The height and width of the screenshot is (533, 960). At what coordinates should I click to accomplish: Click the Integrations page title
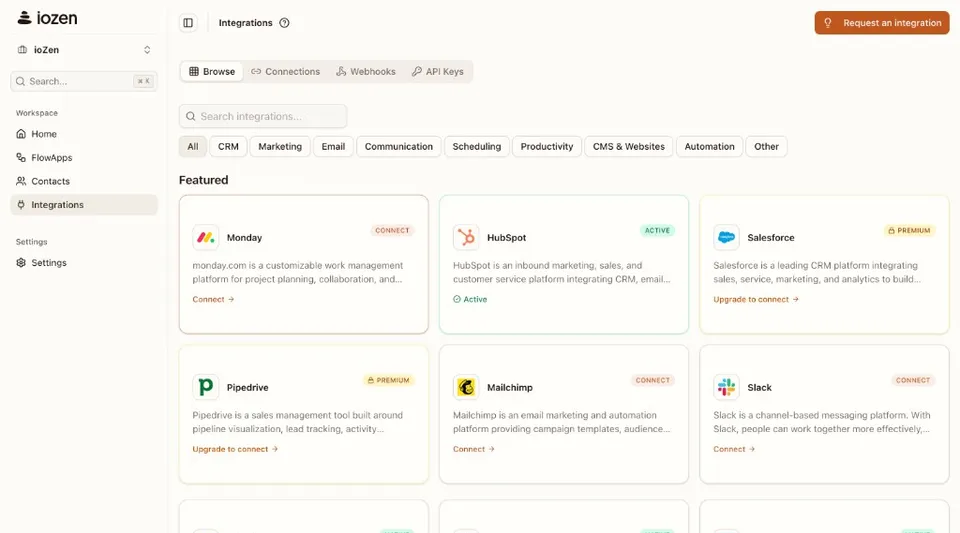click(x=246, y=23)
